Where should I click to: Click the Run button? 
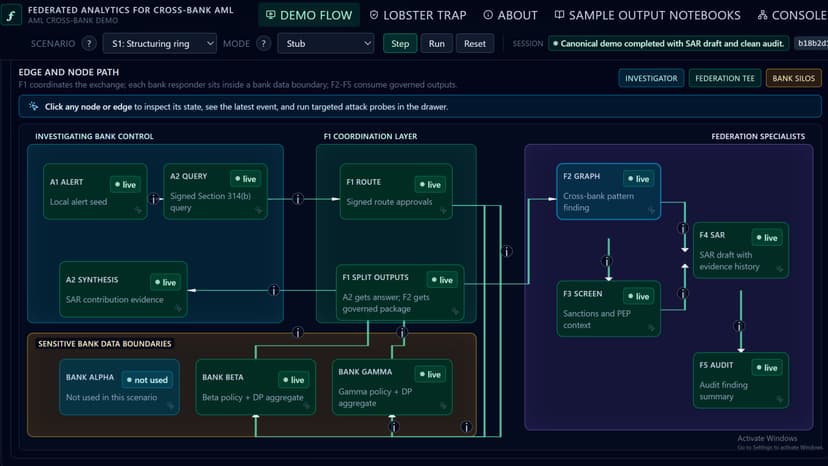point(436,43)
